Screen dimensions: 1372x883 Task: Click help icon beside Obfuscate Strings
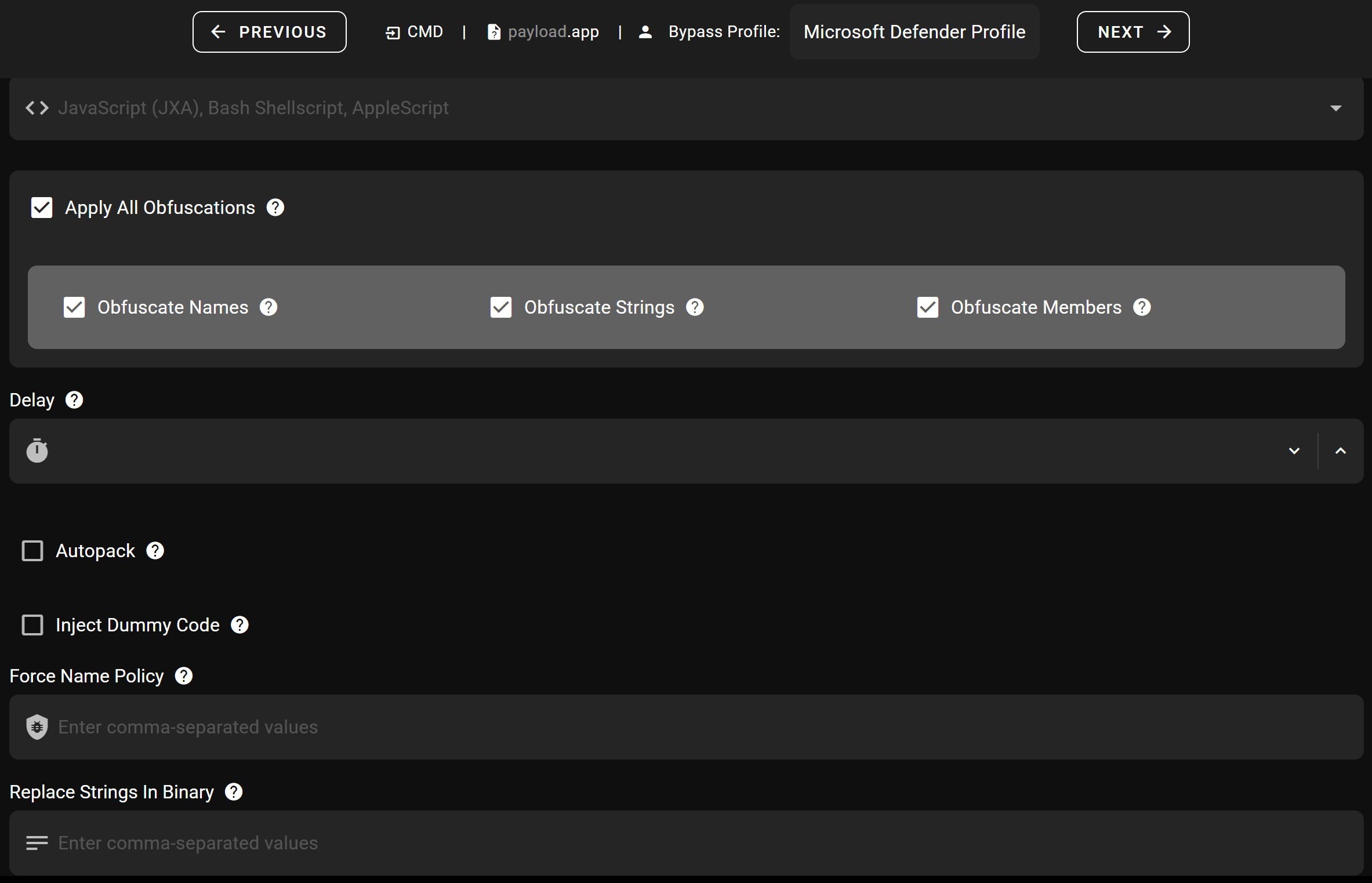pyautogui.click(x=695, y=307)
